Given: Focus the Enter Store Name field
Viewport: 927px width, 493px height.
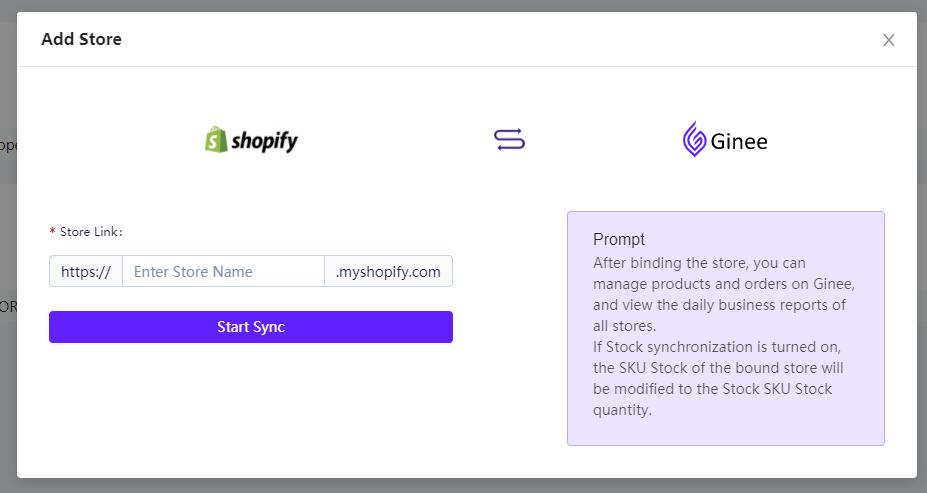Looking at the screenshot, I should click(223, 271).
